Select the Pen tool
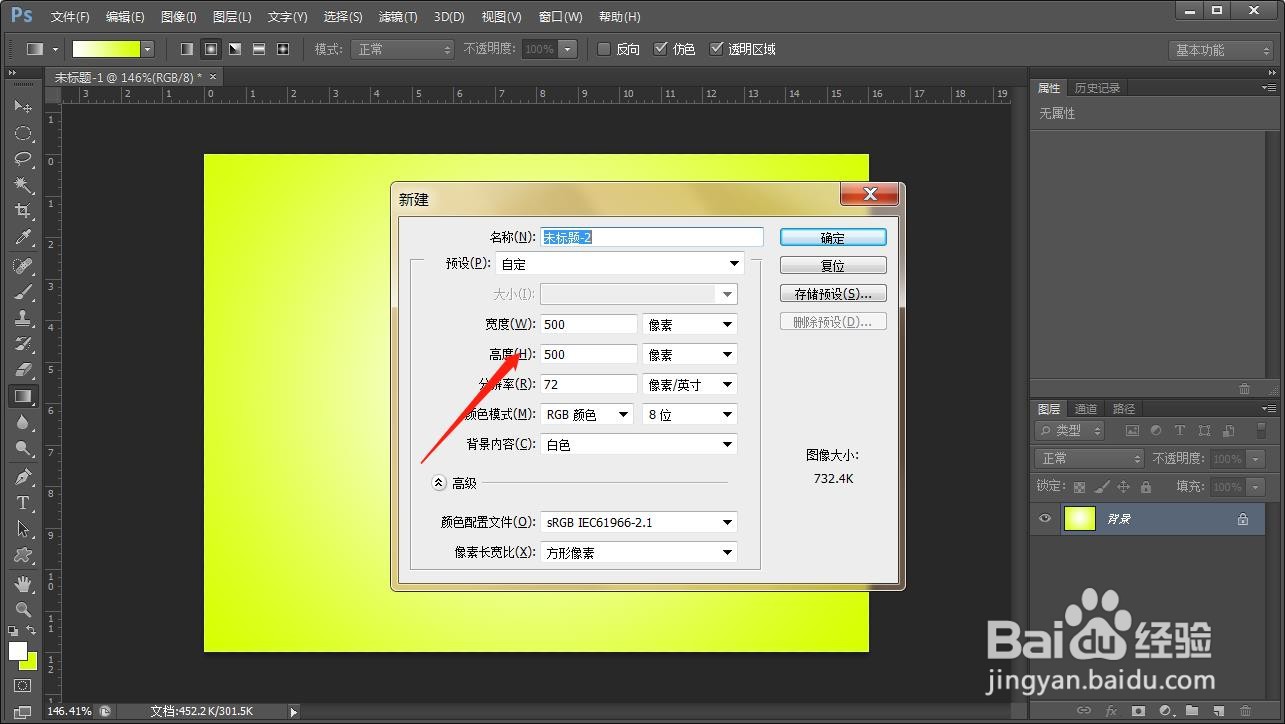 (22, 477)
